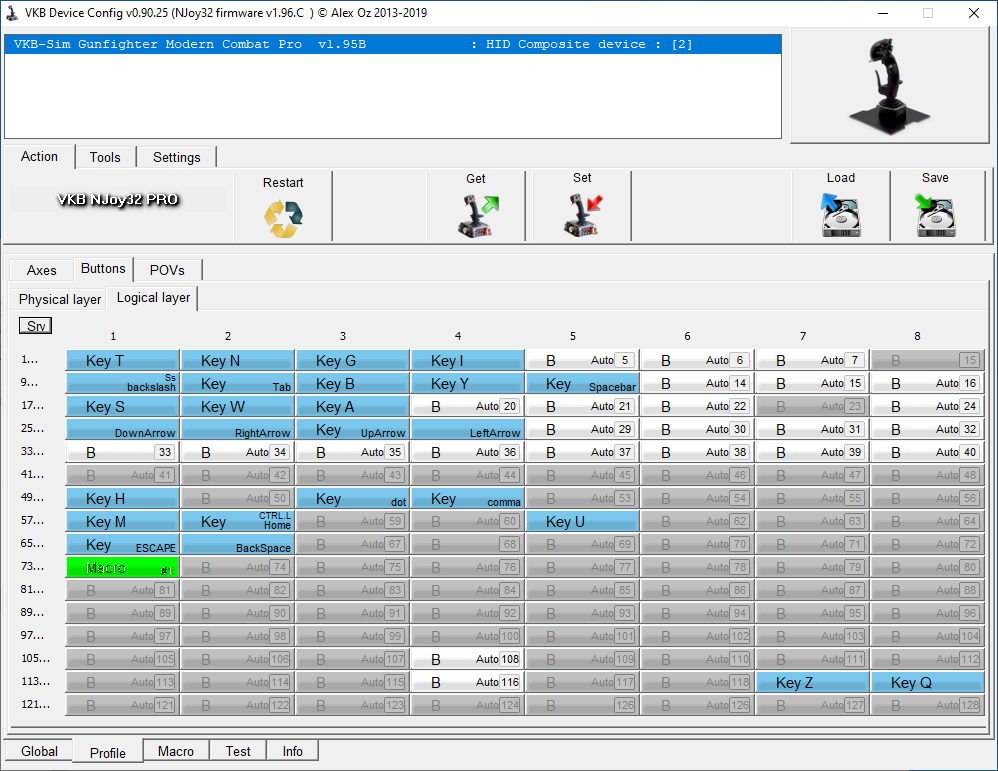Click the Key I button cell

467,360
